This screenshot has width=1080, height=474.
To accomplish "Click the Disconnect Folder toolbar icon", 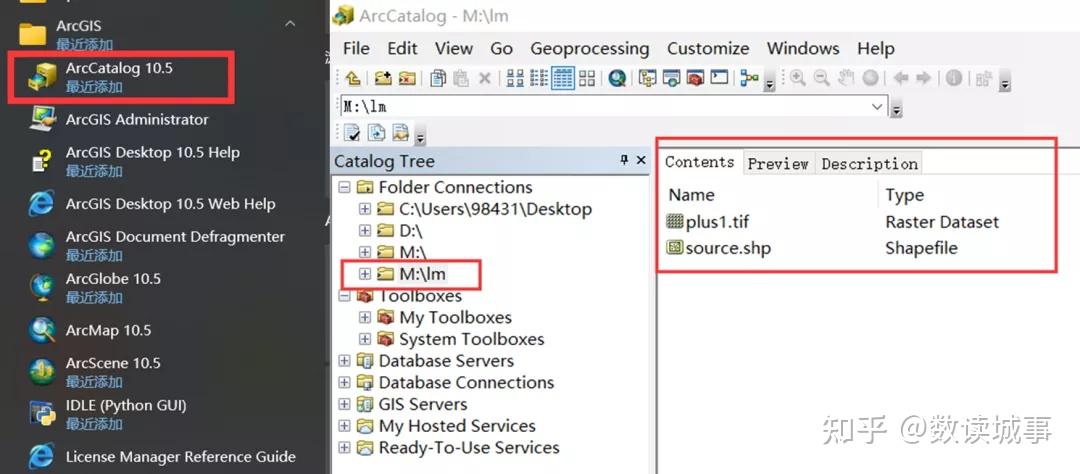I will tap(407, 78).
